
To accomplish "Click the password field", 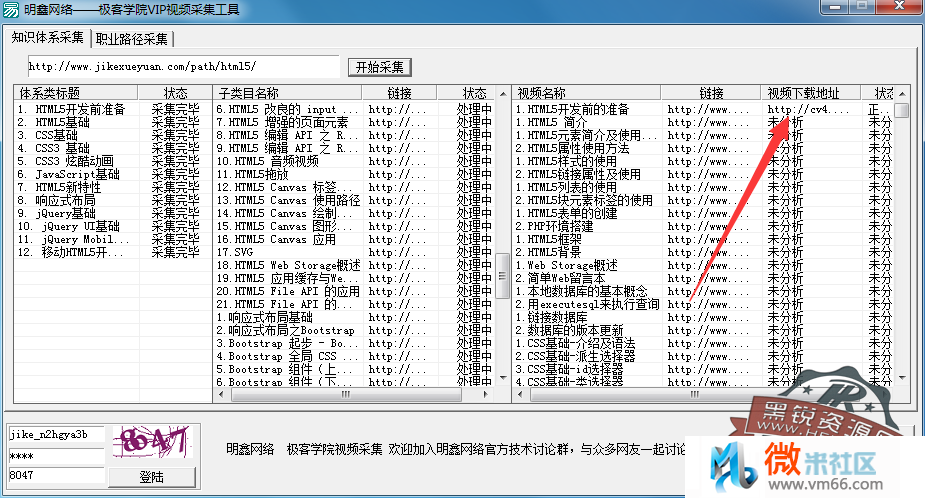I will [56, 456].
